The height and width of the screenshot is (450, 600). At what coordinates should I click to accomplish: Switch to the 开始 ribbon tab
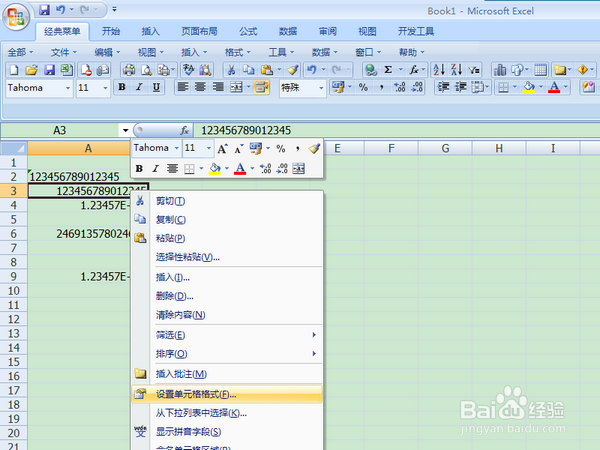coord(111,31)
